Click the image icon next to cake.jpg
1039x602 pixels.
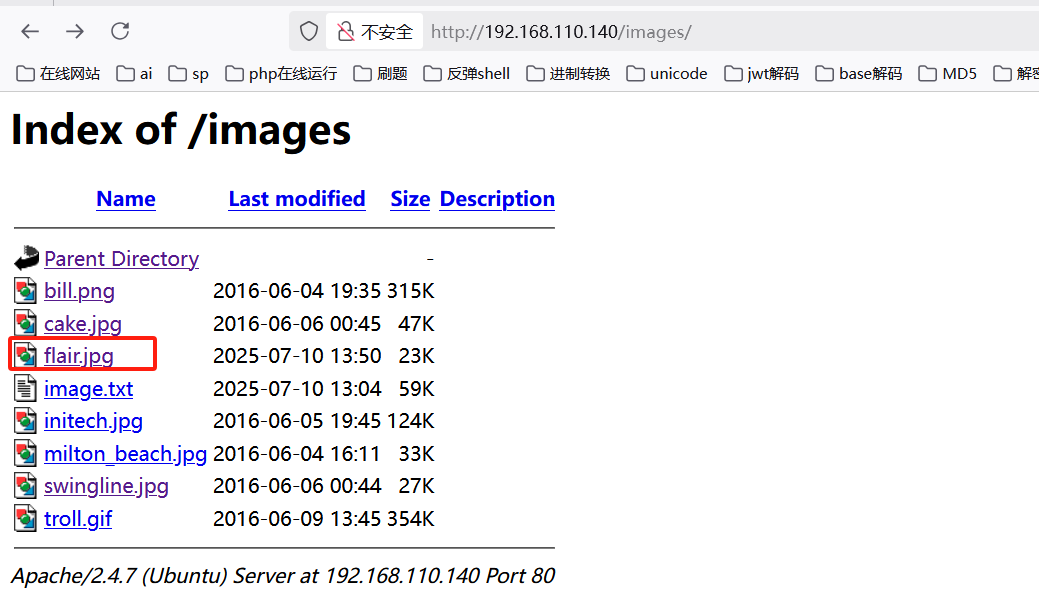[25, 323]
